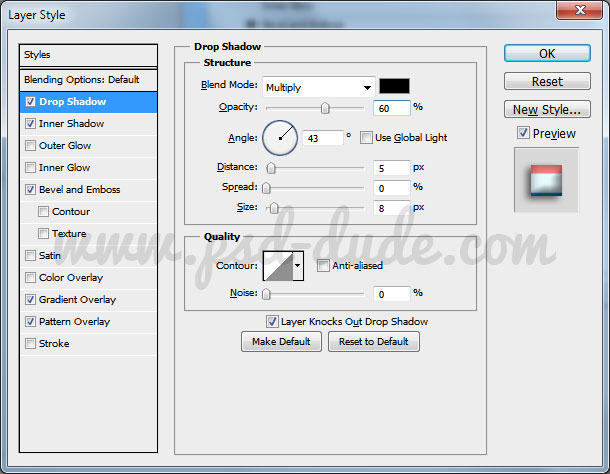610x474 pixels.
Task: Open the Inner Shadow settings label
Action: coord(72,124)
